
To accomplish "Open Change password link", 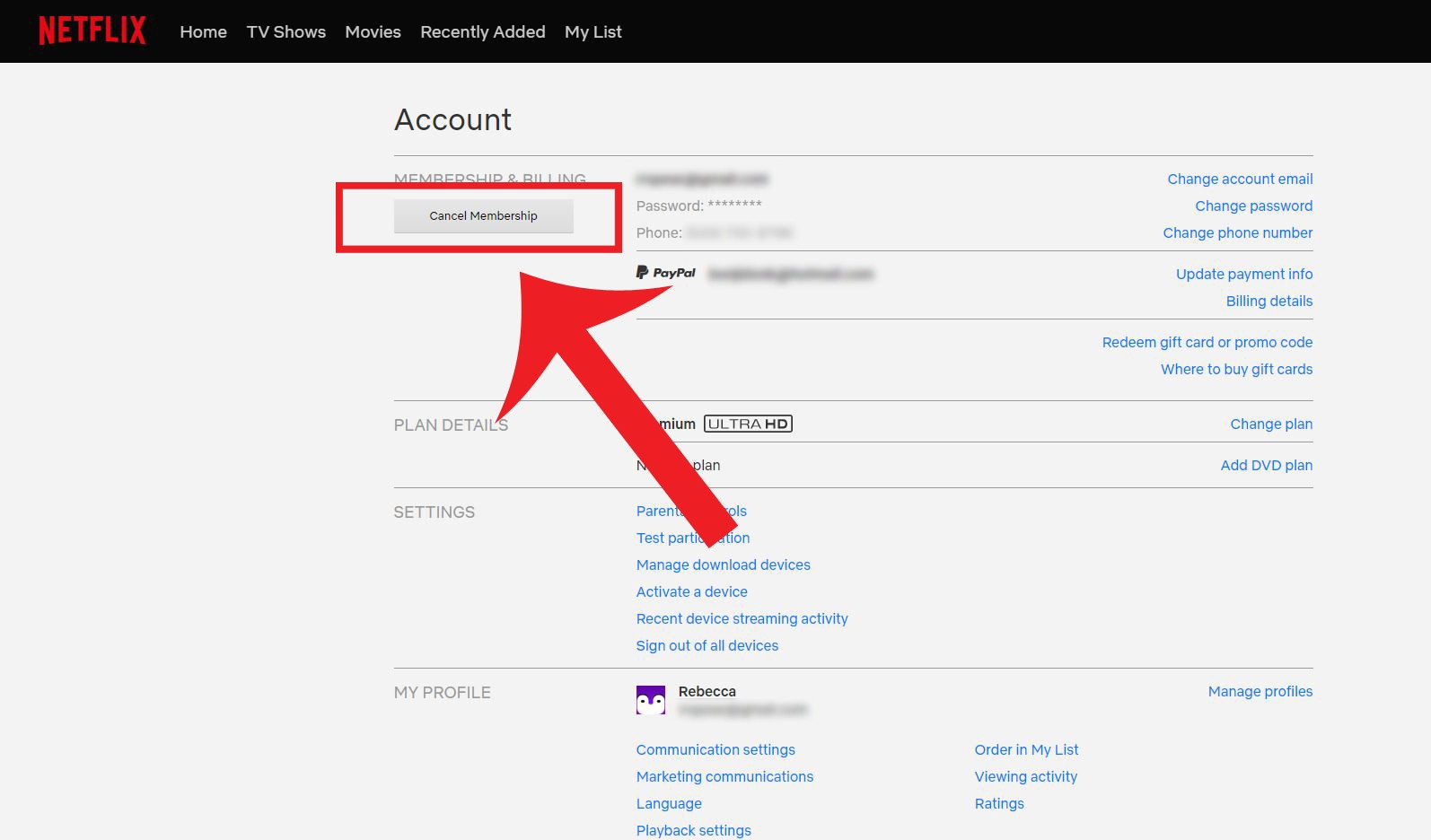I will point(1253,206).
